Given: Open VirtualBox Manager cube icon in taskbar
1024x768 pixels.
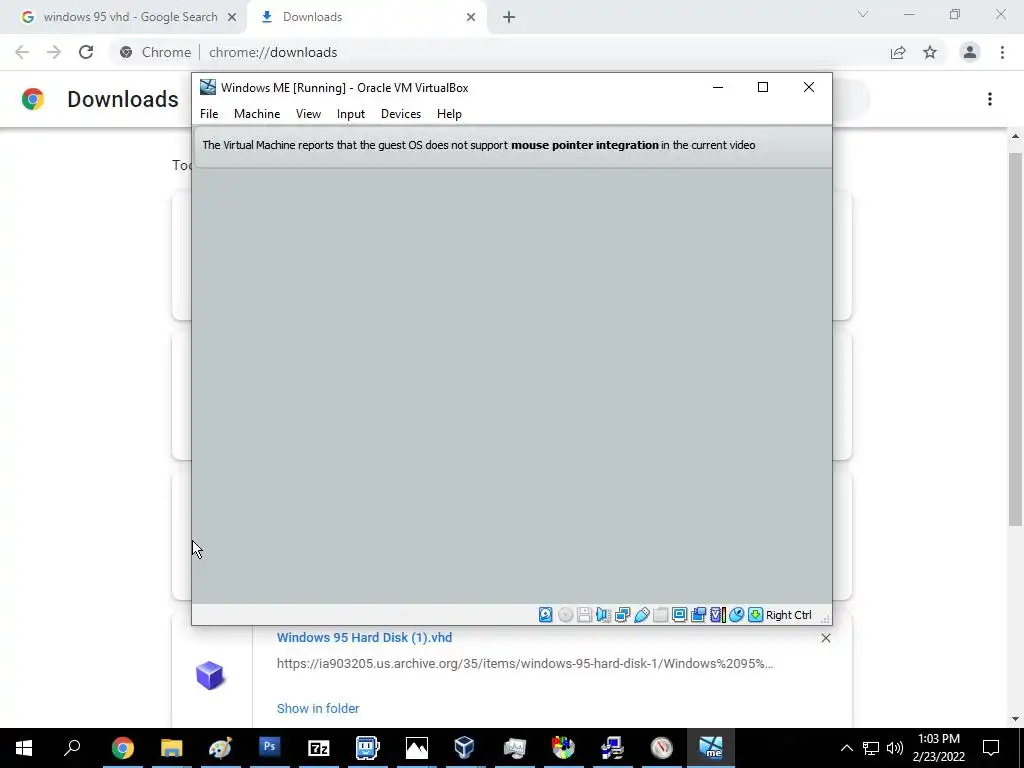Looking at the screenshot, I should (464, 748).
